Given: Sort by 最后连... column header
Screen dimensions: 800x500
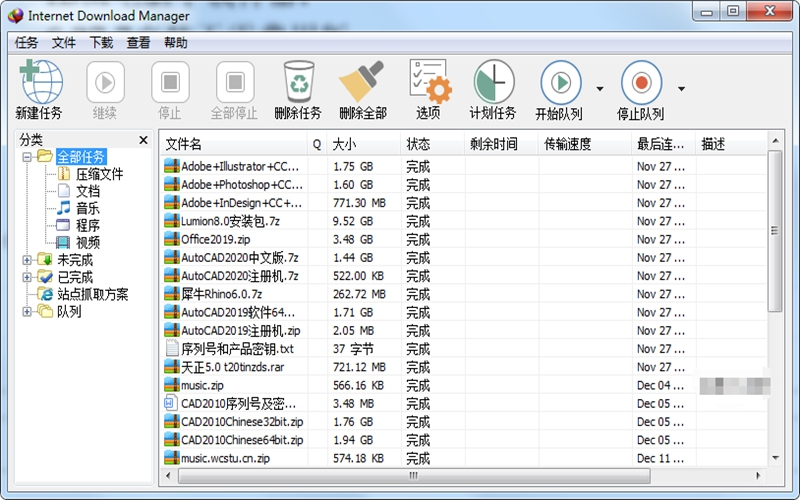Looking at the screenshot, I should tap(664, 144).
